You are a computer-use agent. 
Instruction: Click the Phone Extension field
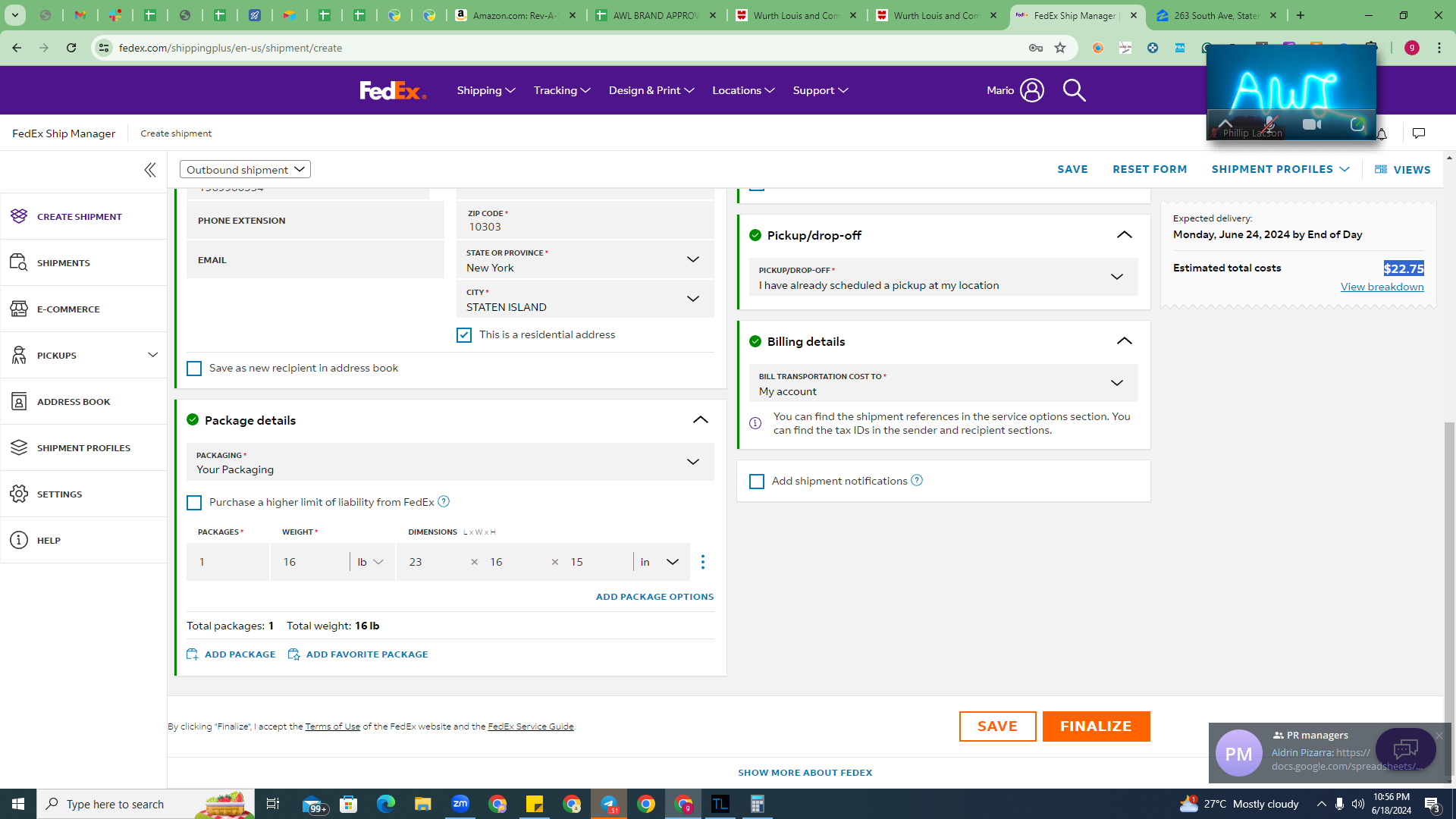pos(315,221)
